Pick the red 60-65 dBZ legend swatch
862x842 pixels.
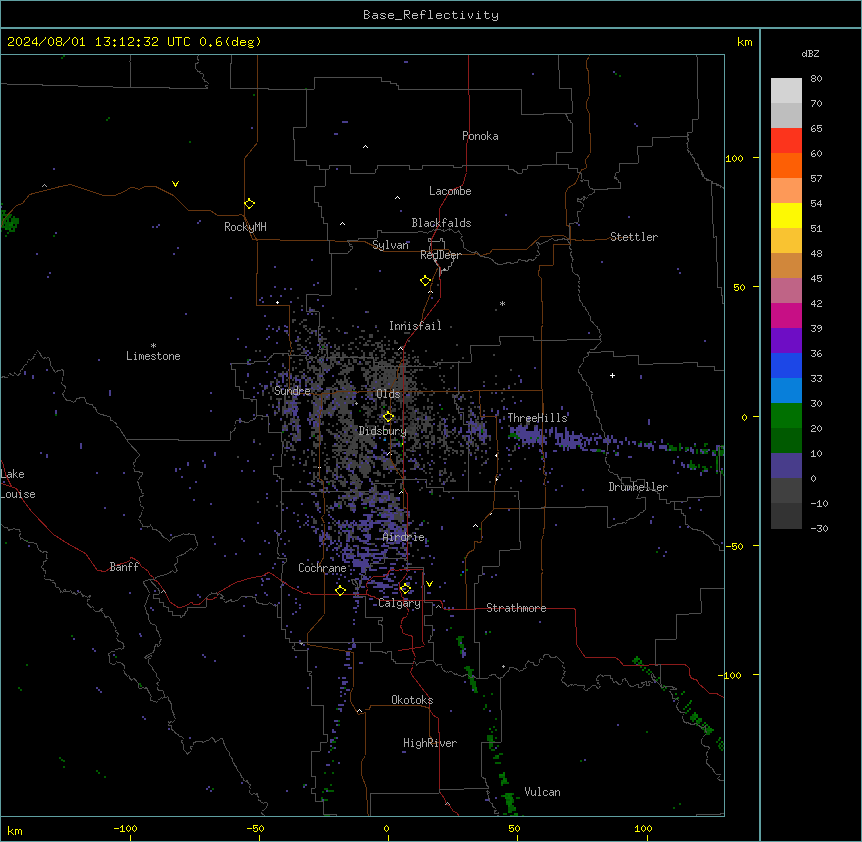[786, 141]
